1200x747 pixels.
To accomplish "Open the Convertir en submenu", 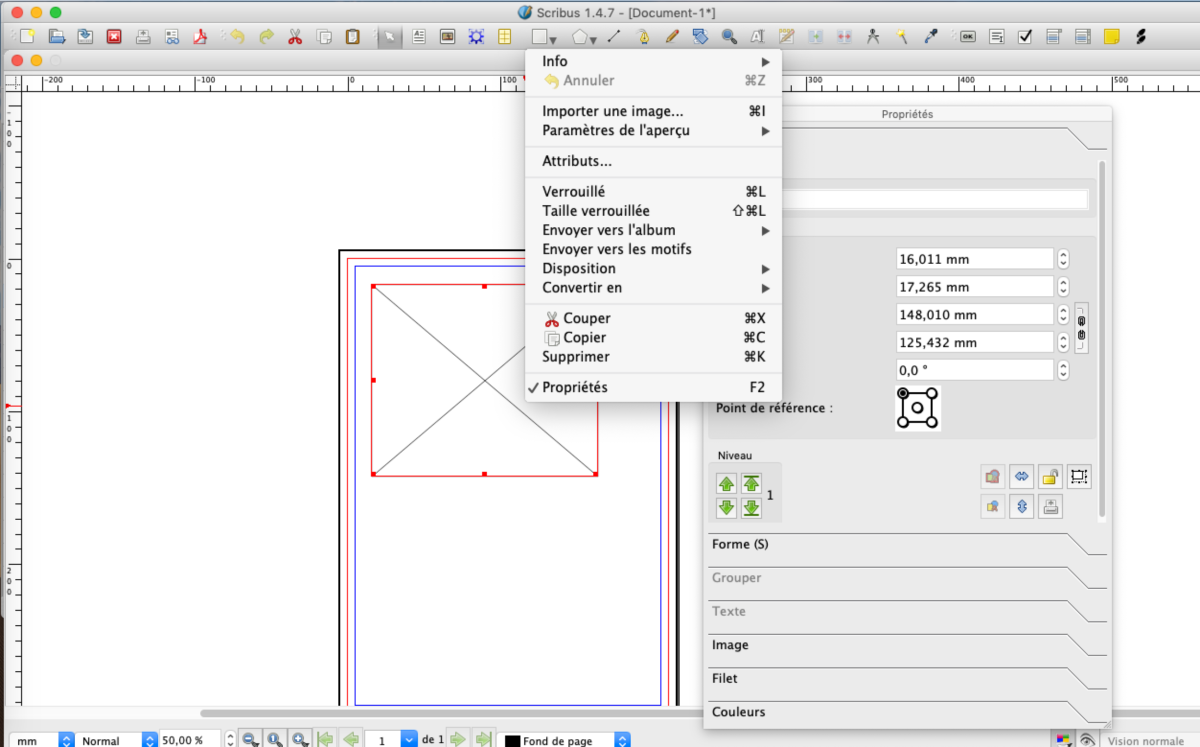I will tap(582, 288).
